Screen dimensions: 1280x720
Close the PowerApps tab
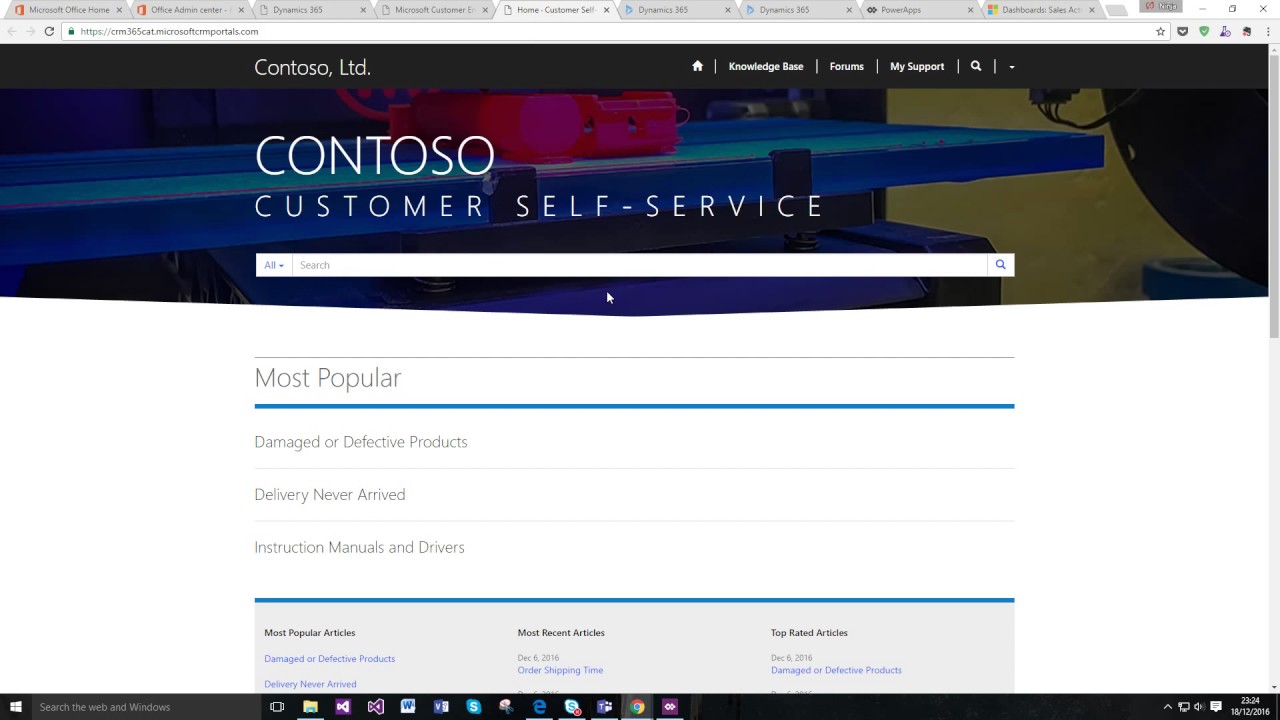(x=970, y=10)
